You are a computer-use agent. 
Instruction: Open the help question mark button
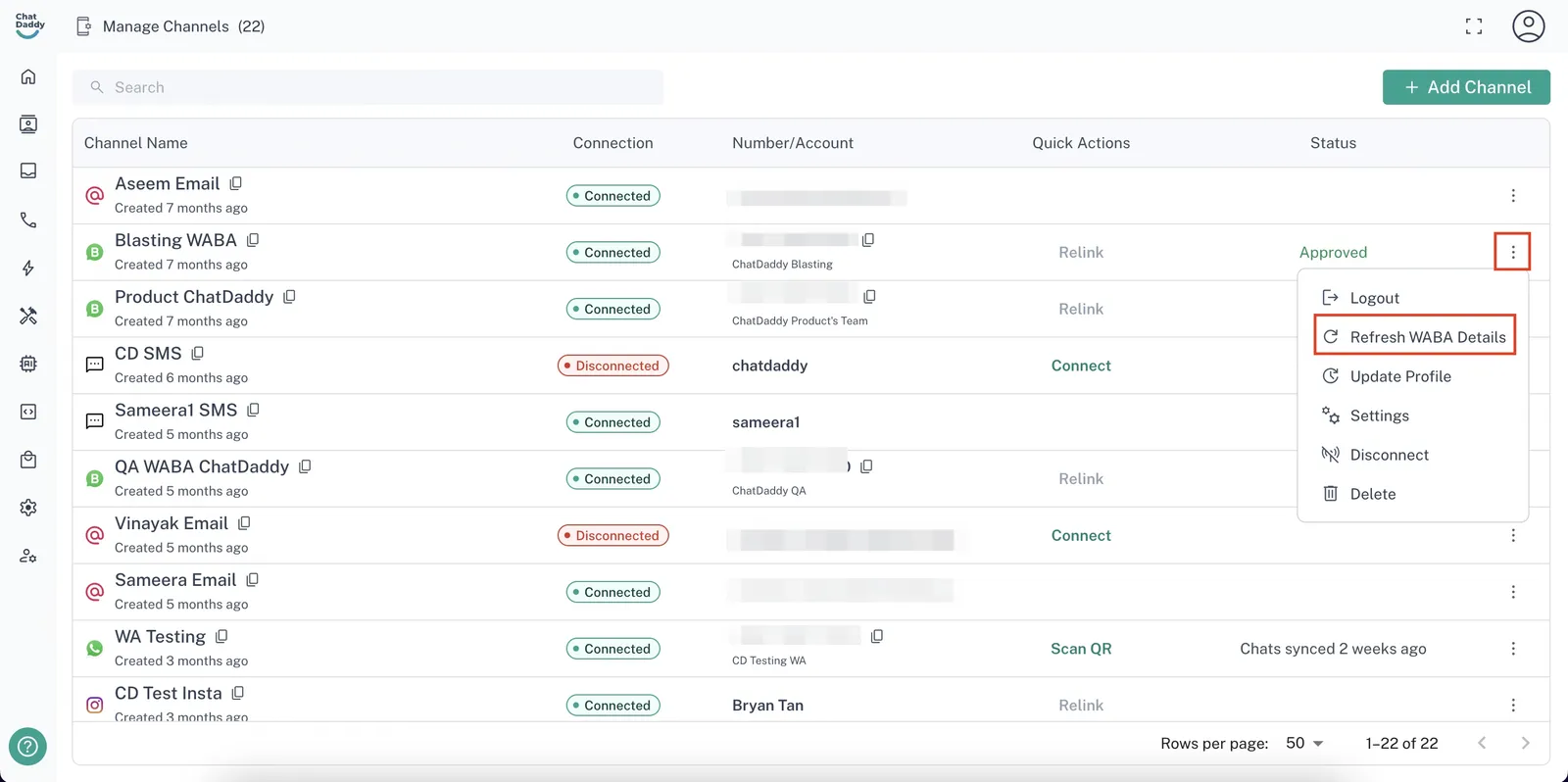(27, 747)
